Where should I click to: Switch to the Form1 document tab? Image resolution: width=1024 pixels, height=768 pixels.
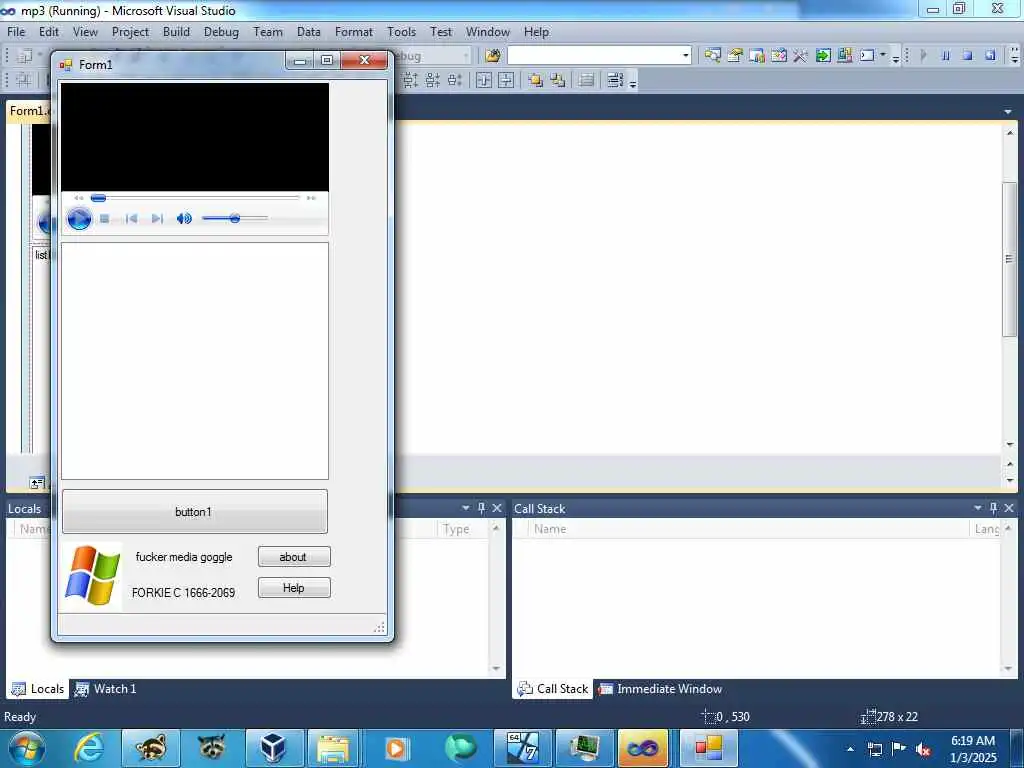(27, 110)
